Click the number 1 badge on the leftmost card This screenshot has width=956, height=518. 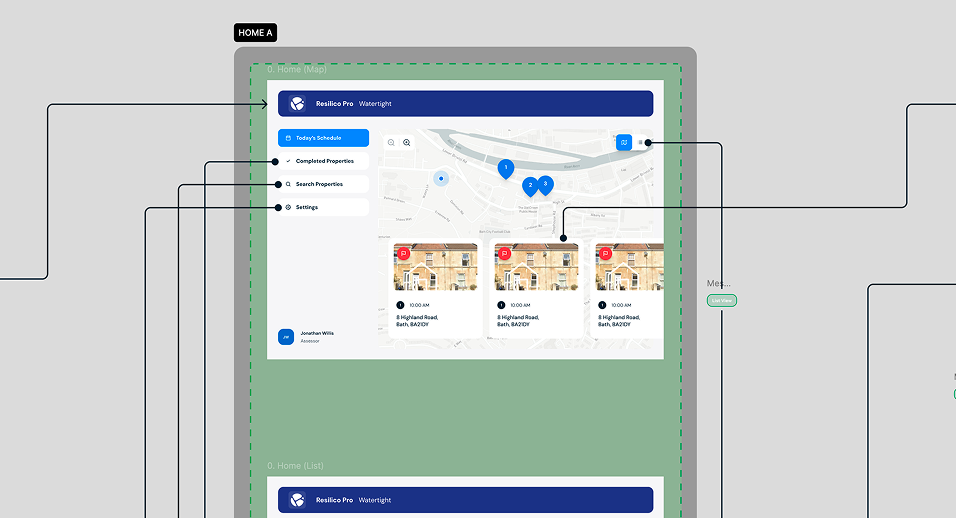coord(400,305)
